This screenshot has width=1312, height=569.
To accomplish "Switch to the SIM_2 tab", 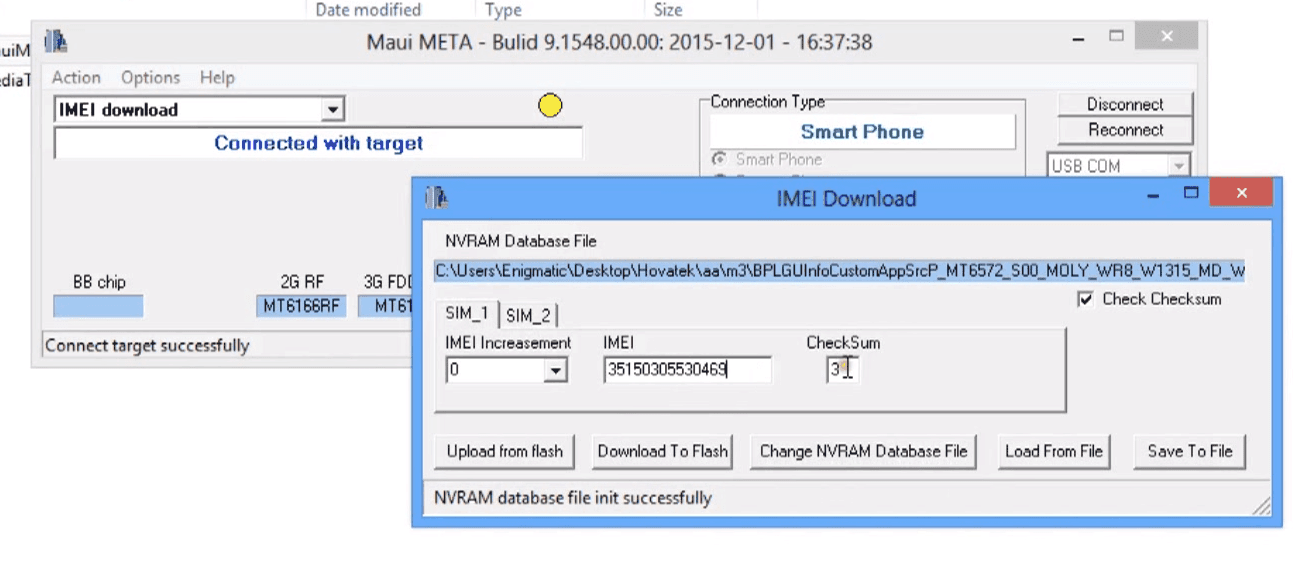I will (528, 316).
